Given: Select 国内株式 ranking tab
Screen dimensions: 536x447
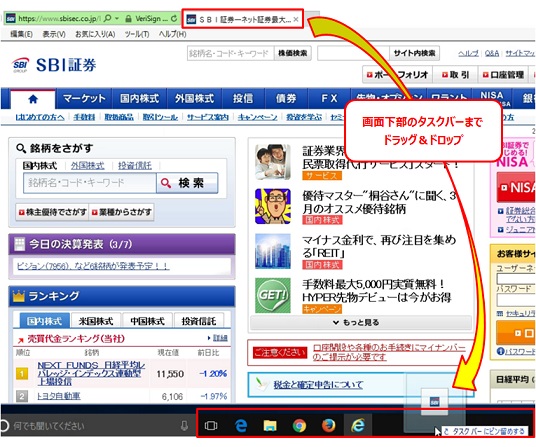Looking at the screenshot, I should click(x=44, y=321).
